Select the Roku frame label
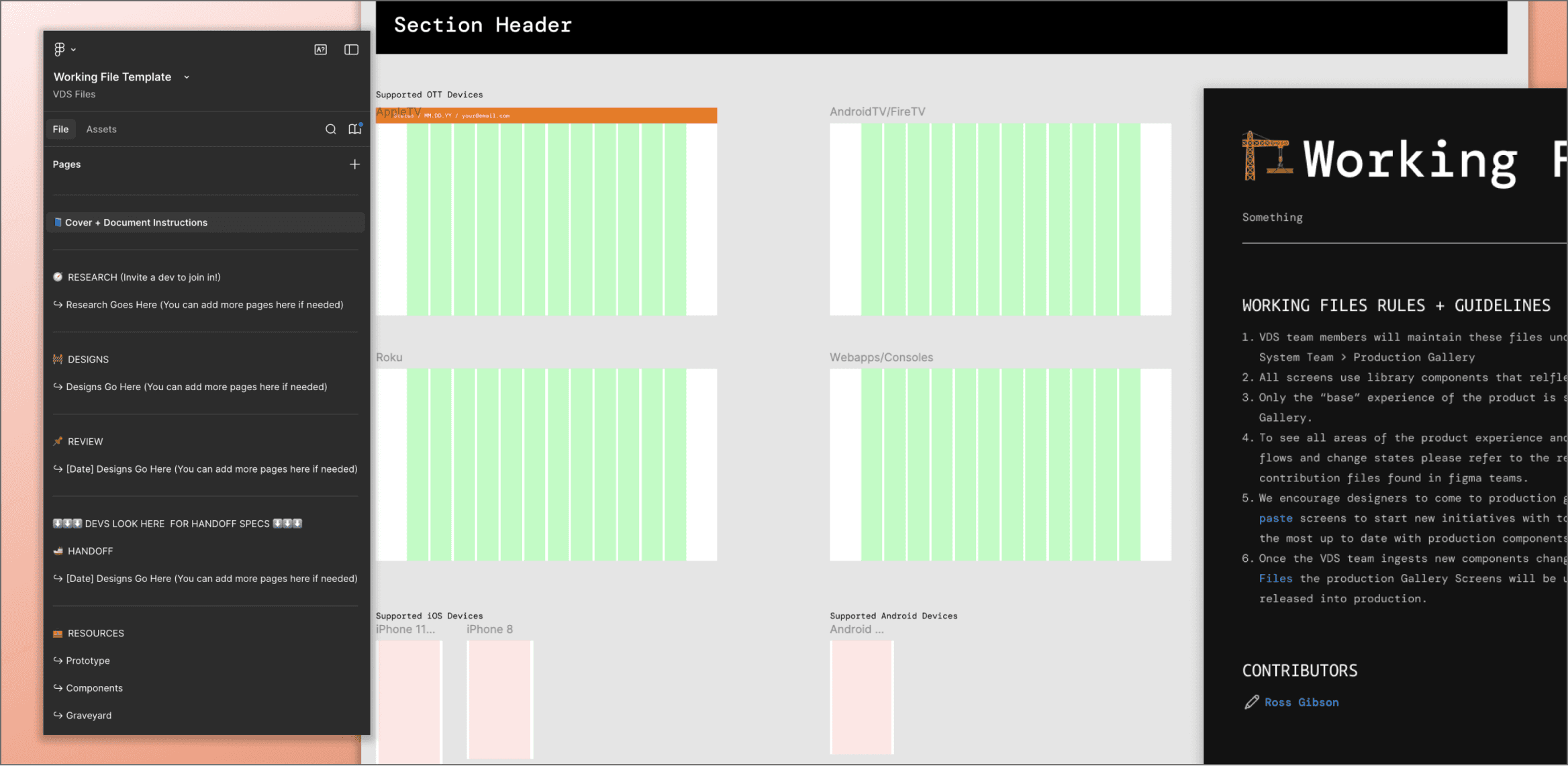This screenshot has width=1568, height=766. (x=389, y=357)
